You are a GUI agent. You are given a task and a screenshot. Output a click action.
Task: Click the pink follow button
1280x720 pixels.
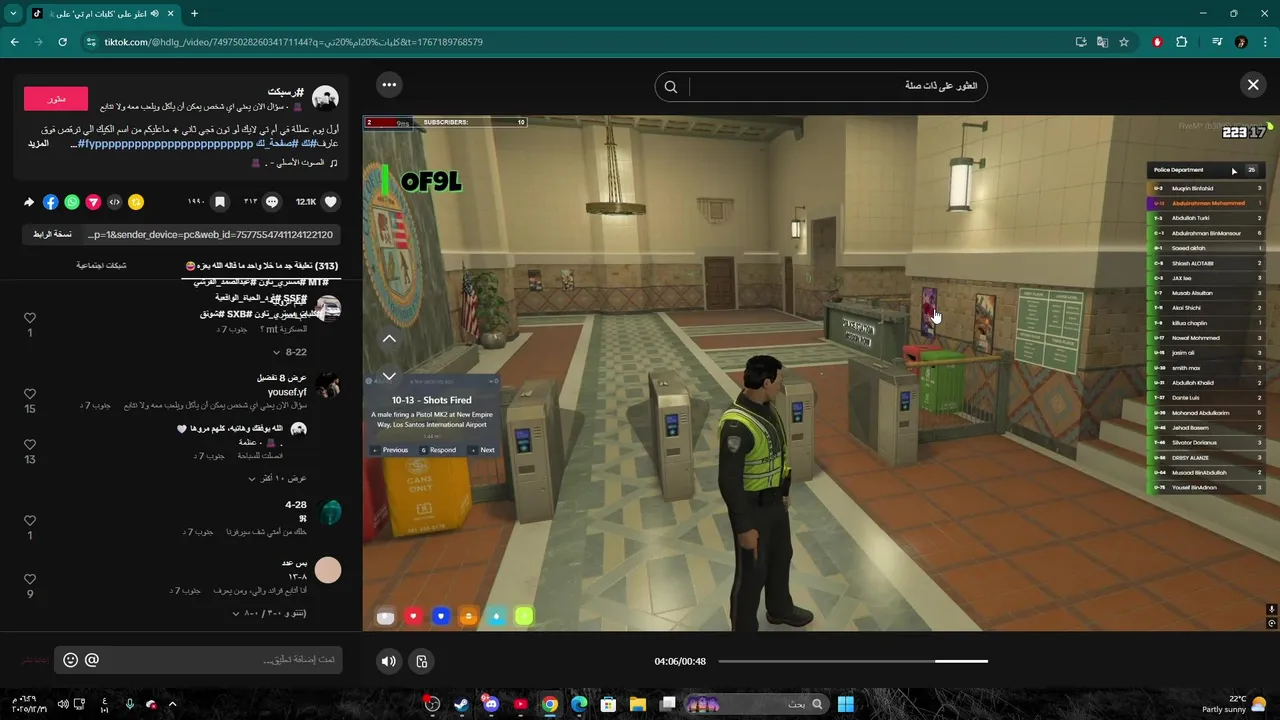coord(56,98)
